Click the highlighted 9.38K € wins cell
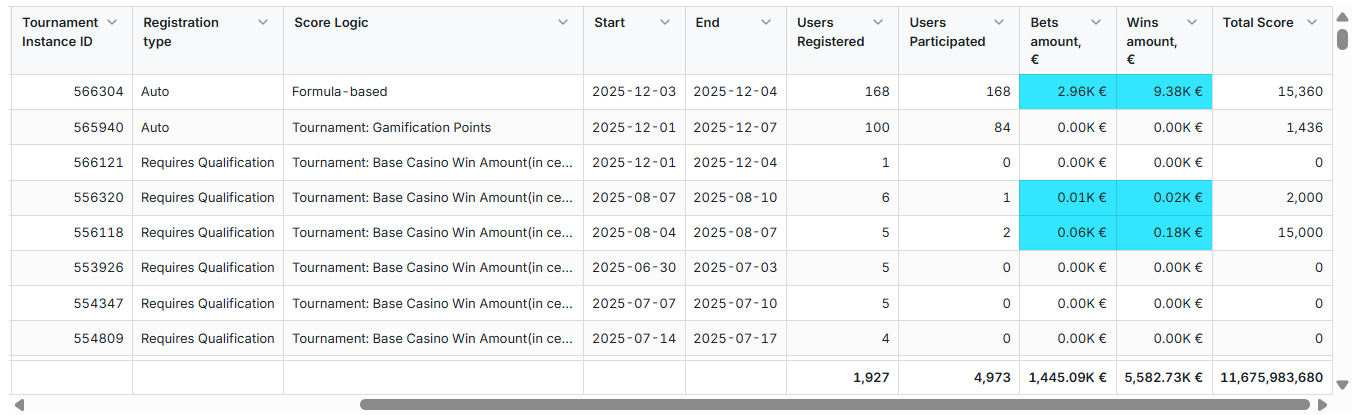1356x415 pixels. pyautogui.click(x=1164, y=92)
